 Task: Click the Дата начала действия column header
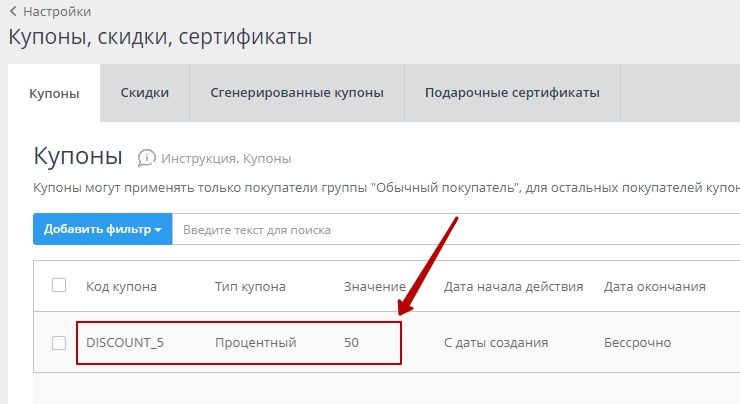point(513,287)
